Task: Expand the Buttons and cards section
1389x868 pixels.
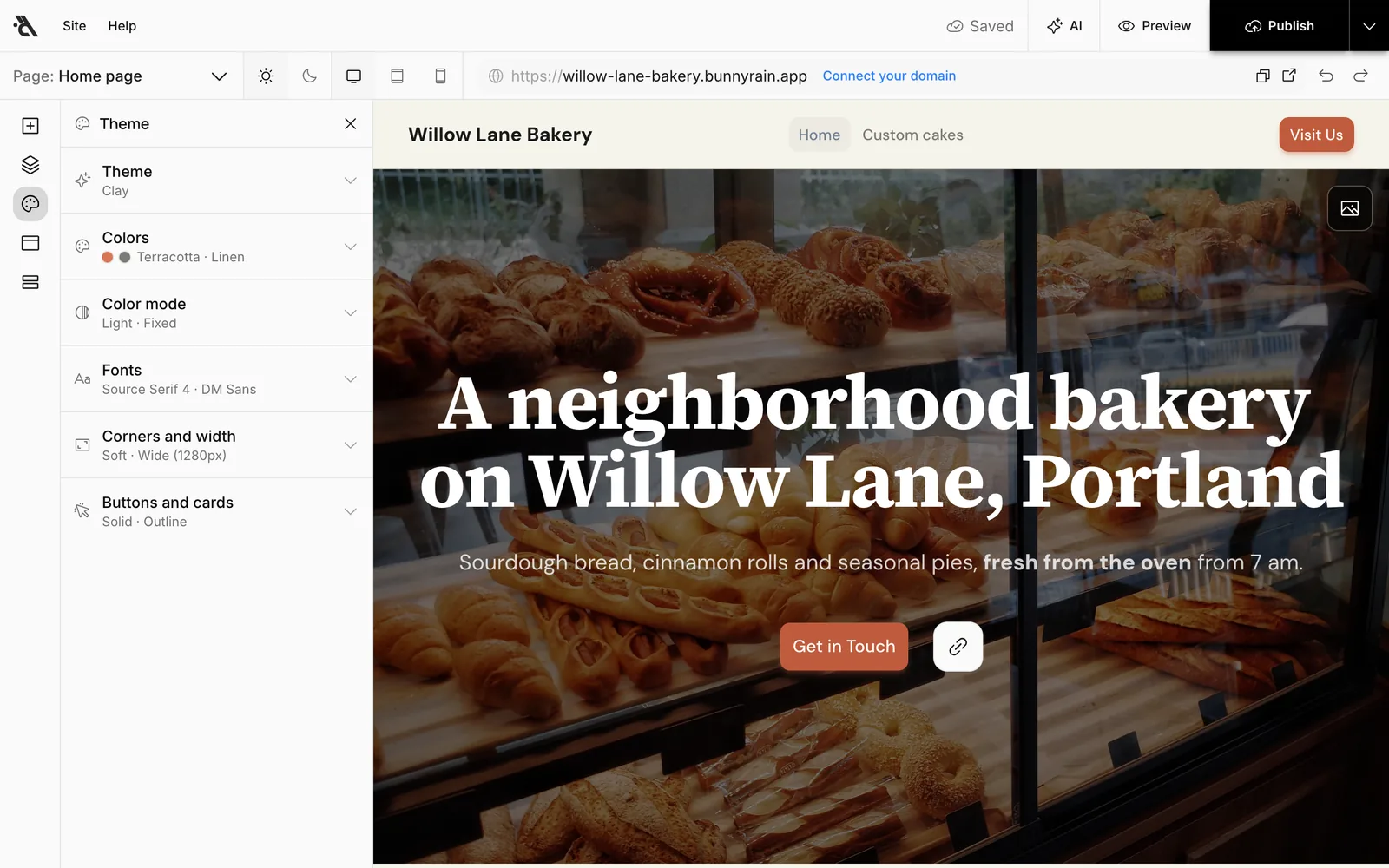Action: coord(216,511)
